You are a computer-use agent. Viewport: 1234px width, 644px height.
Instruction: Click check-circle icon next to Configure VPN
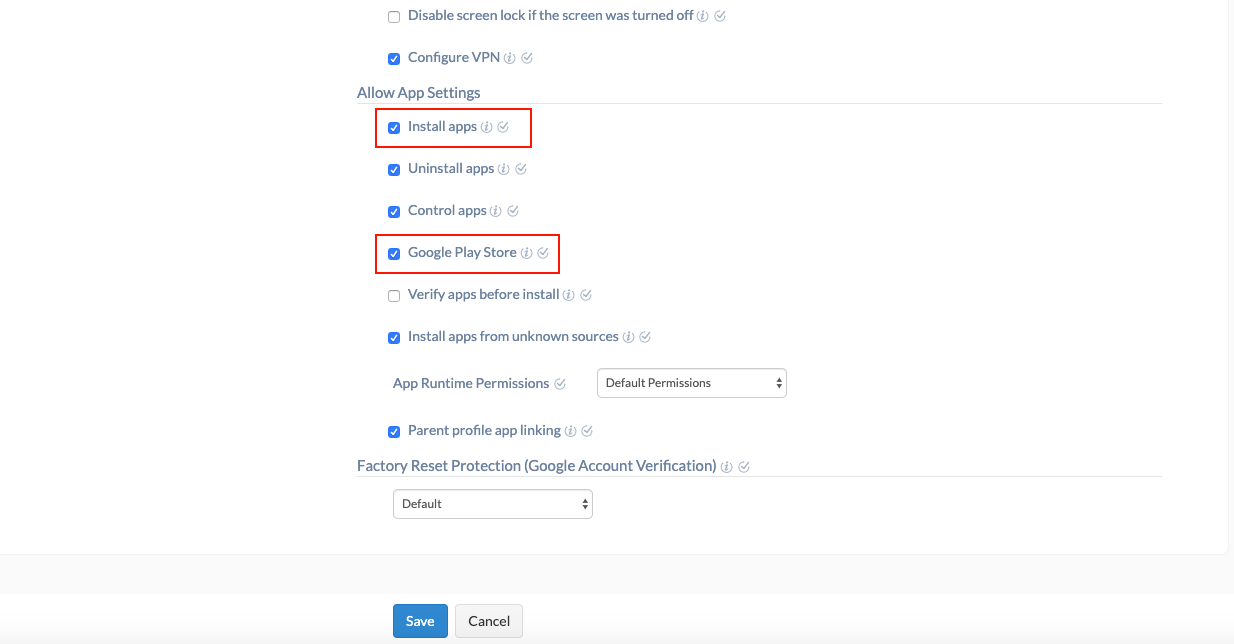coord(527,58)
